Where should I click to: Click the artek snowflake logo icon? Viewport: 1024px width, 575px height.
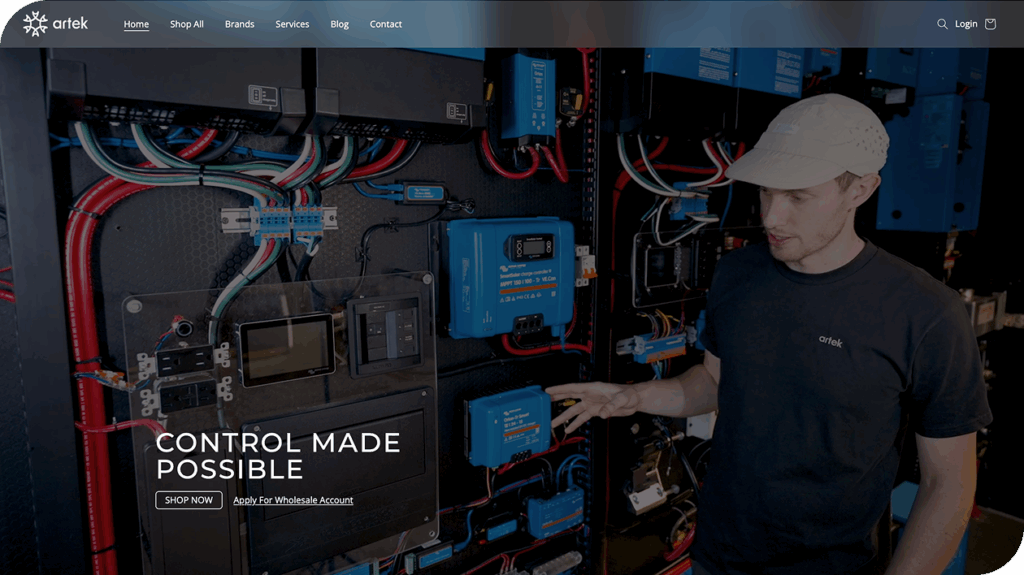click(x=35, y=24)
